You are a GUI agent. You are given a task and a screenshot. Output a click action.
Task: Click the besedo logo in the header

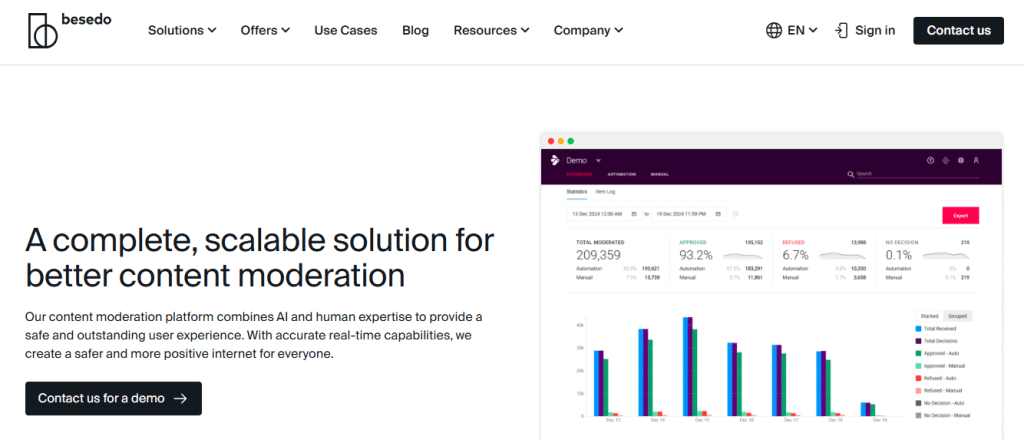tap(69, 30)
